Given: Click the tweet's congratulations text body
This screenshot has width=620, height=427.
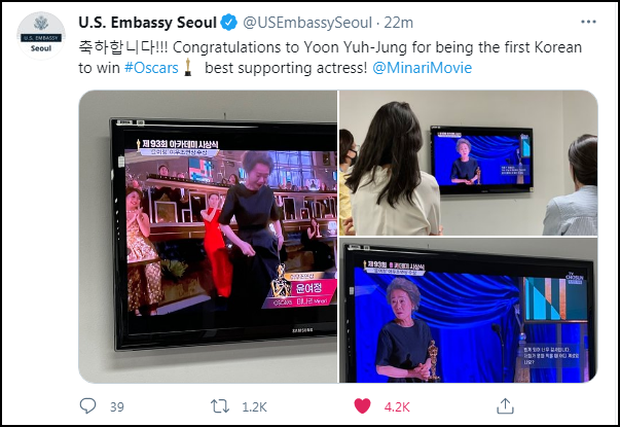Looking at the screenshot, I should coord(330,58).
